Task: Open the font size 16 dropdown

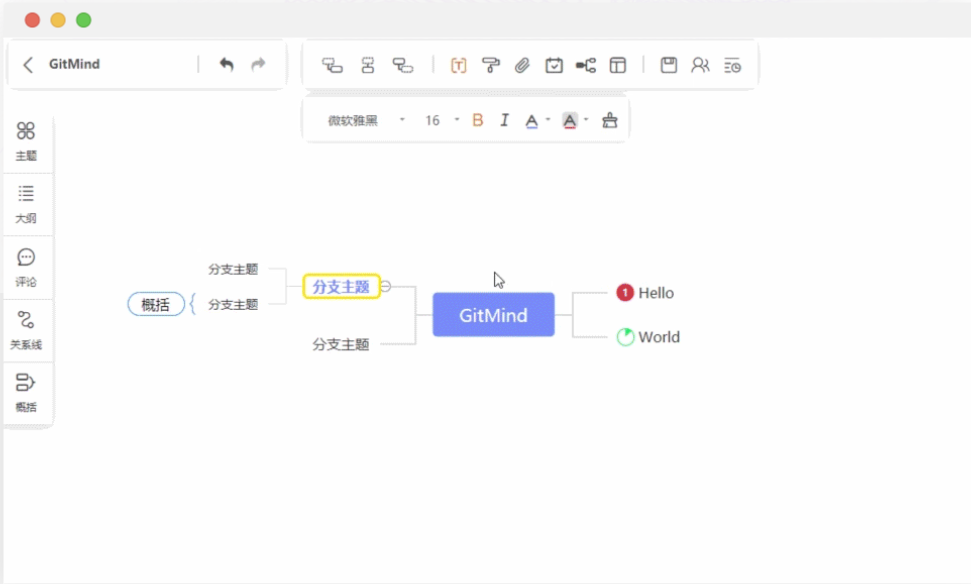Action: [442, 120]
